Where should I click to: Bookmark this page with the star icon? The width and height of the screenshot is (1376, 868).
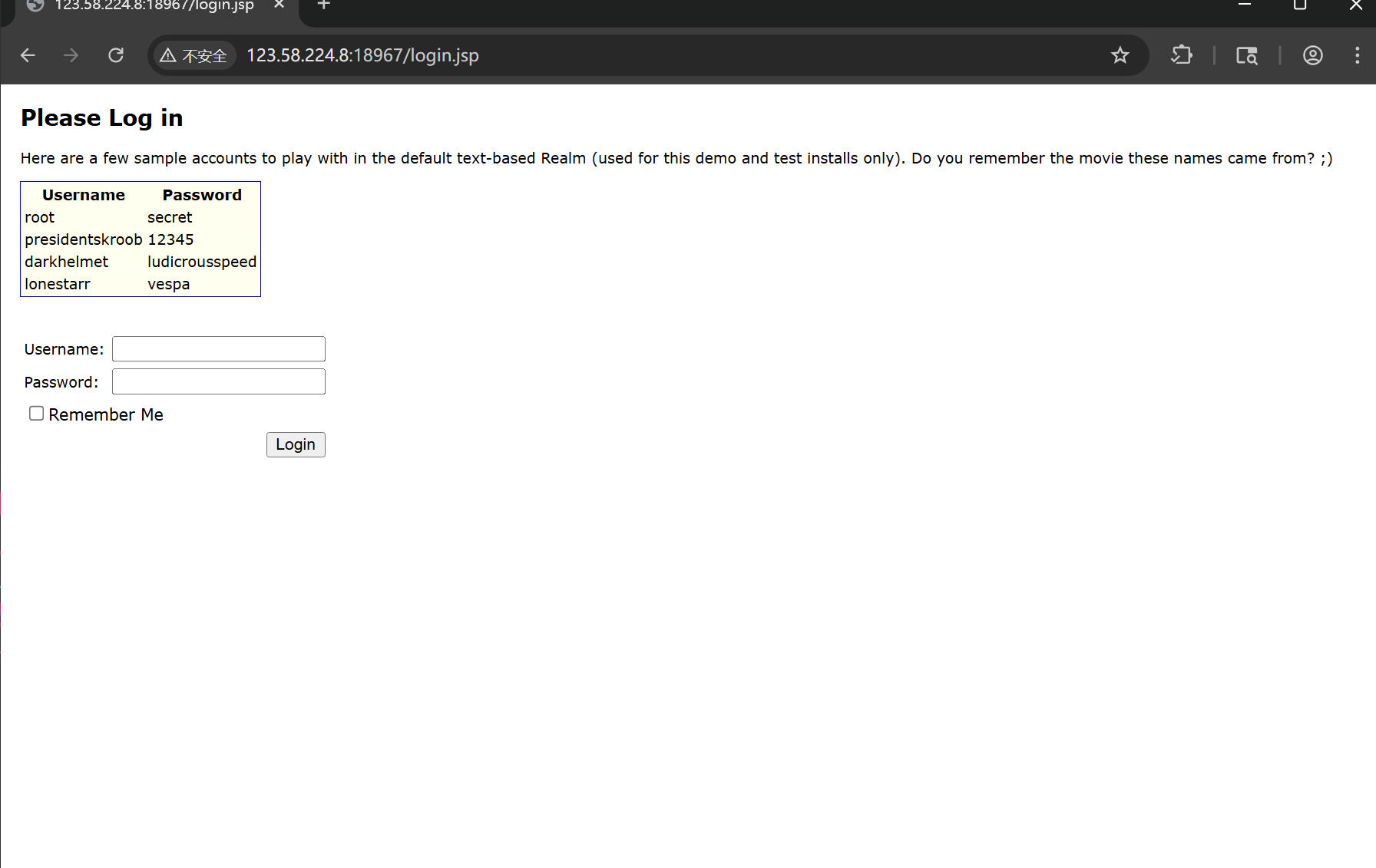click(x=1120, y=55)
